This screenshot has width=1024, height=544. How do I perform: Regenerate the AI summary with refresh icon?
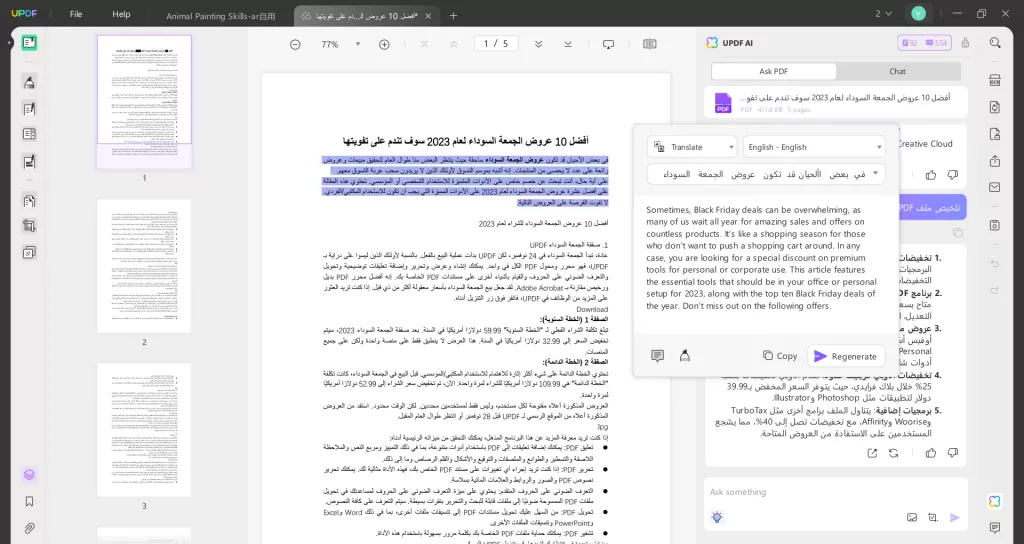tap(893, 453)
